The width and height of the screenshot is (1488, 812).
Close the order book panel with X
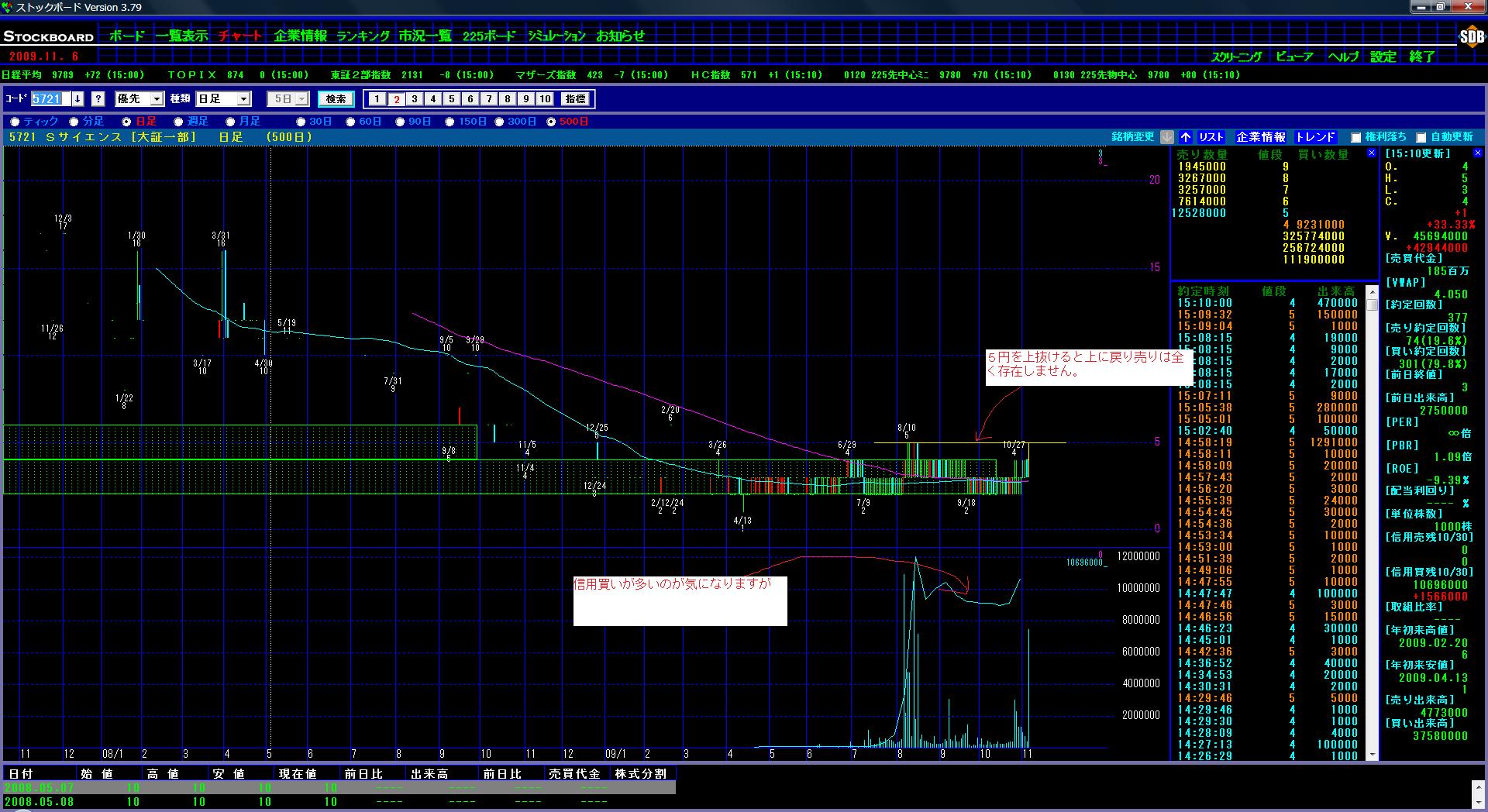coord(1371,153)
